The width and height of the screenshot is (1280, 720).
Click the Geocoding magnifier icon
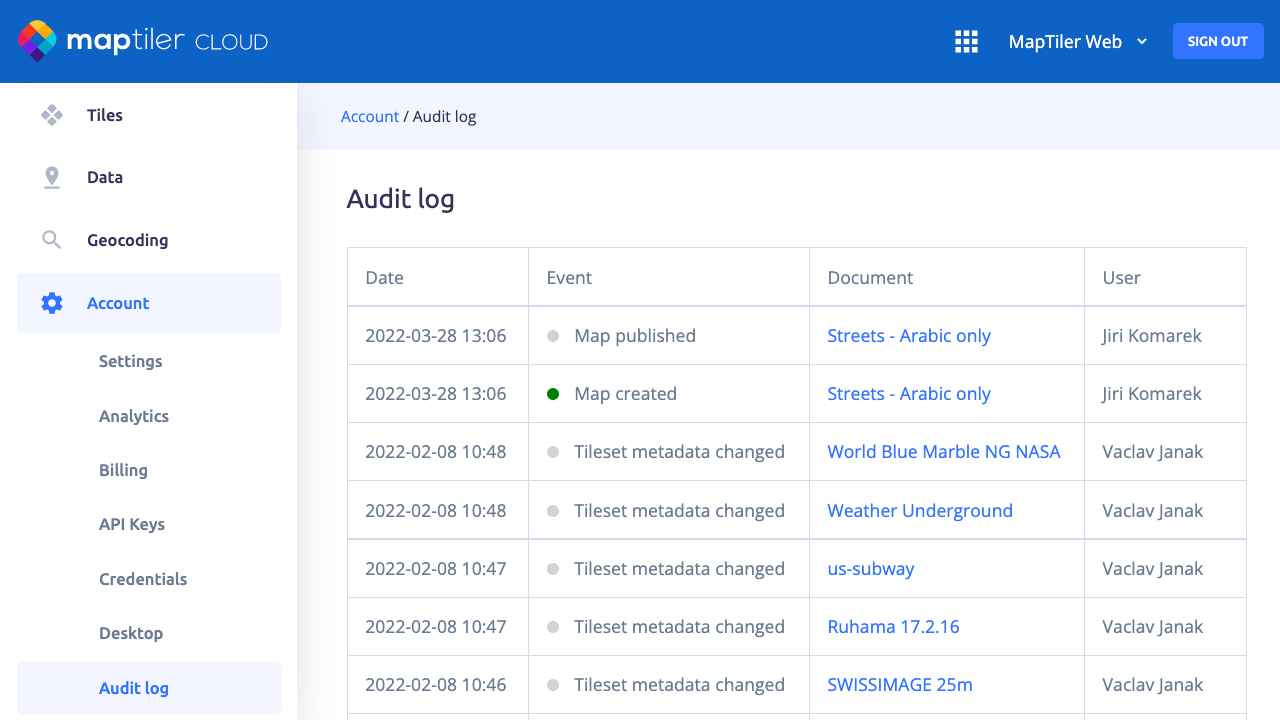point(52,240)
